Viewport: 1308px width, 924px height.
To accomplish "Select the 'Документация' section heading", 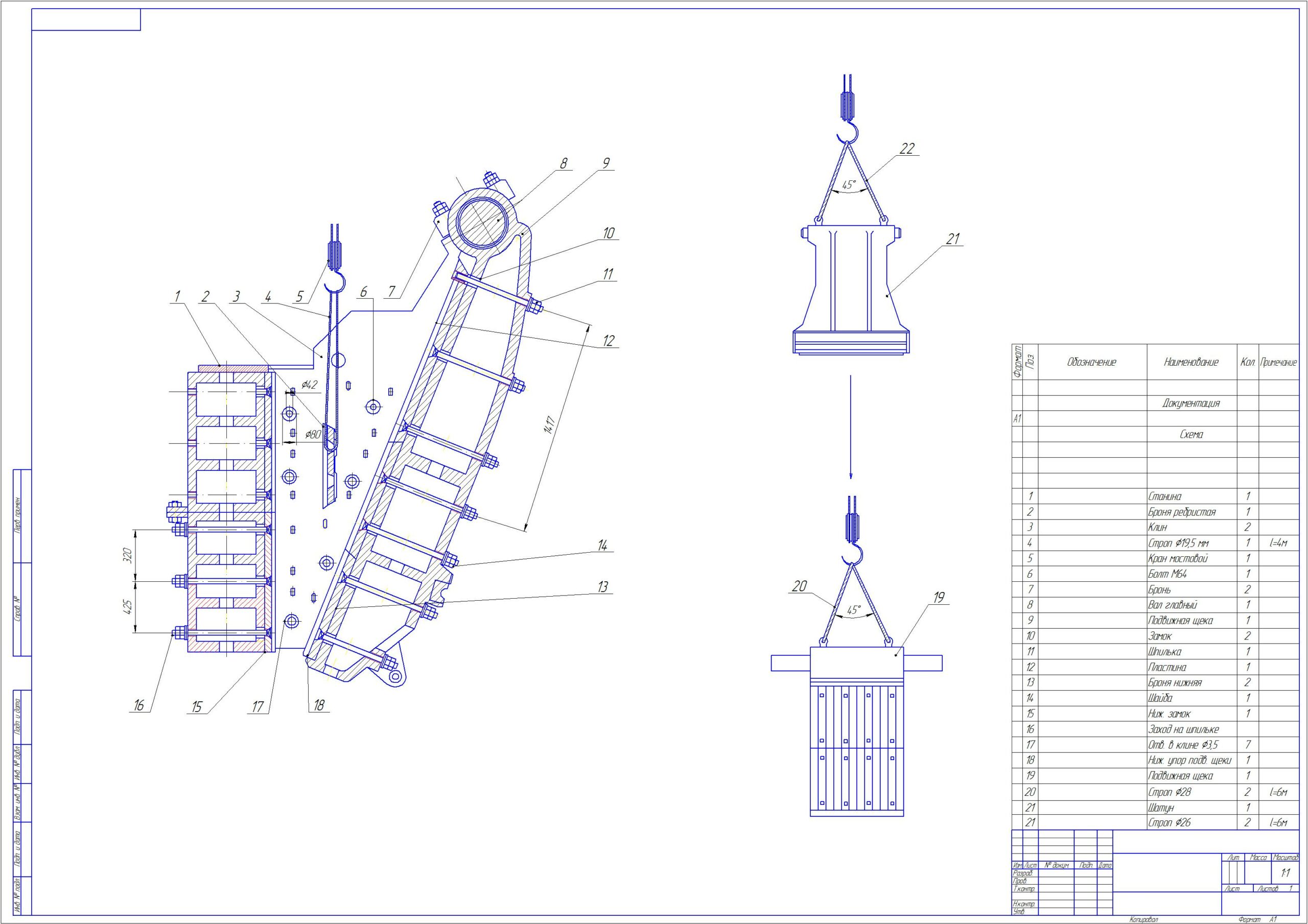I will [x=1191, y=404].
